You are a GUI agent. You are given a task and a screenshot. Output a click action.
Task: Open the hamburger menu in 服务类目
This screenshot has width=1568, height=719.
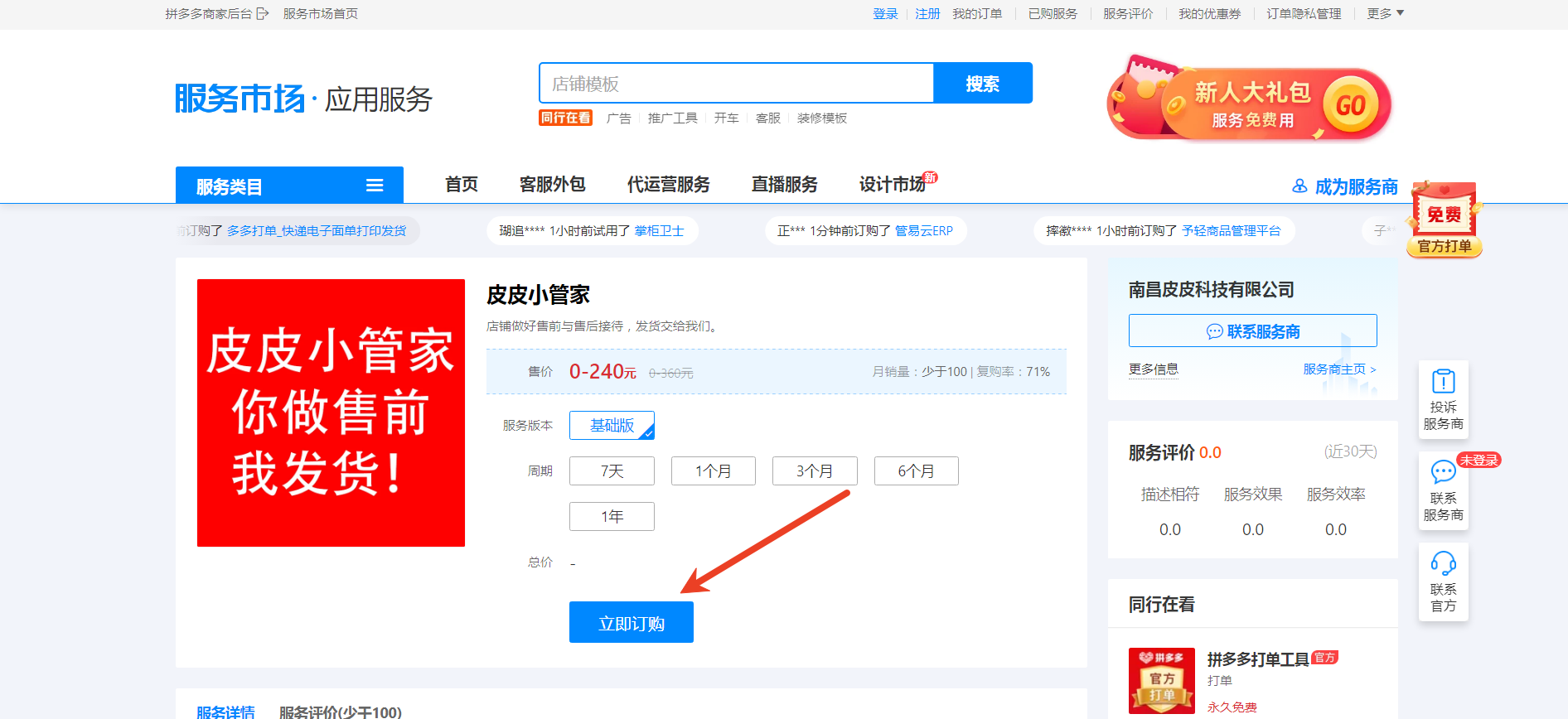pyautogui.click(x=375, y=186)
